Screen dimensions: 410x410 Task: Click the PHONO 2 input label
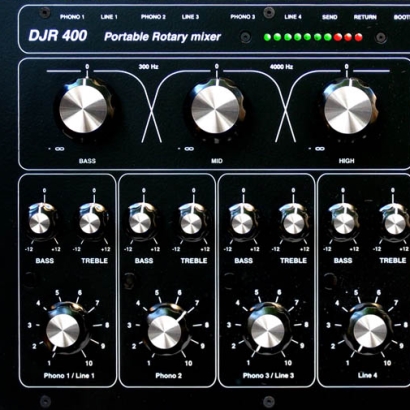coord(153,17)
